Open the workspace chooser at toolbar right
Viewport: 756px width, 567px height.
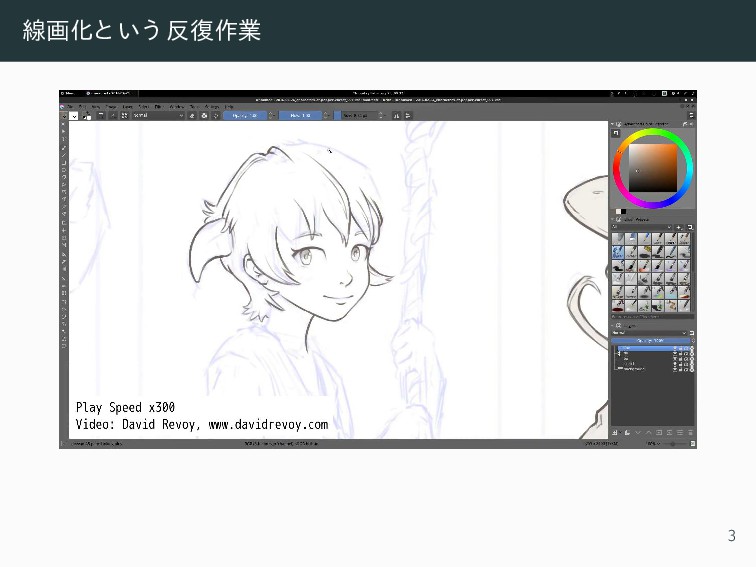pyautogui.click(x=691, y=116)
